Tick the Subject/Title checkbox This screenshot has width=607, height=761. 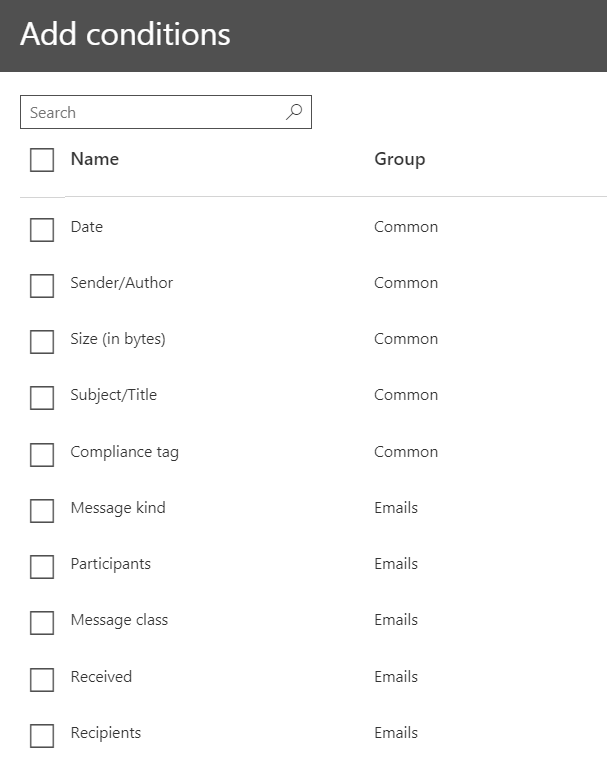[42, 397]
